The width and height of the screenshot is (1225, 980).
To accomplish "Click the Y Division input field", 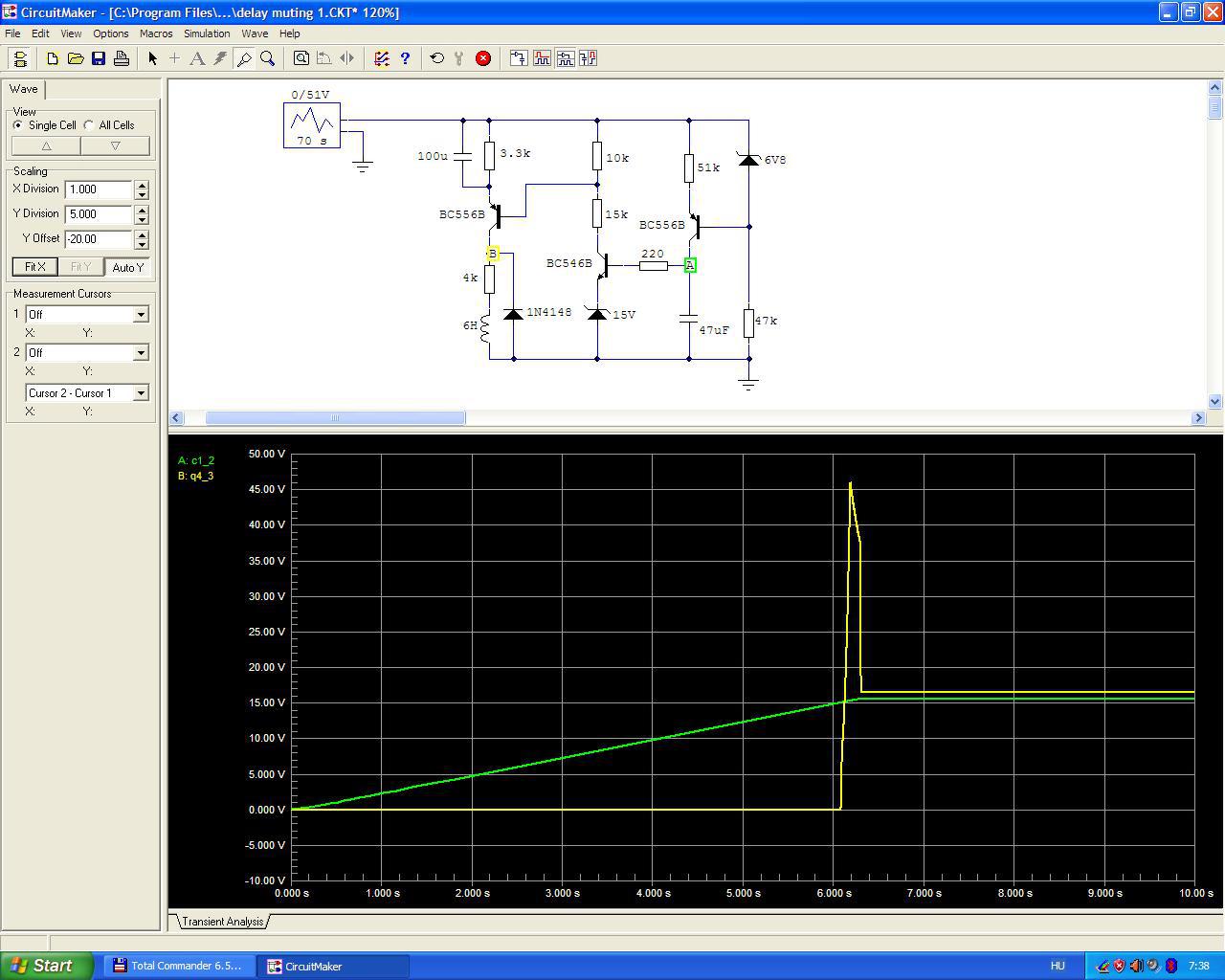I will pyautogui.click(x=100, y=214).
